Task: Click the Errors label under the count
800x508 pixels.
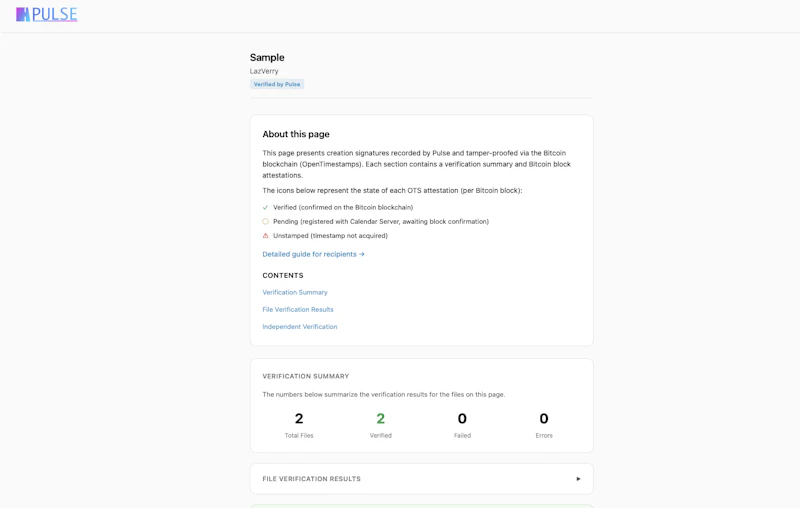Action: point(544,436)
